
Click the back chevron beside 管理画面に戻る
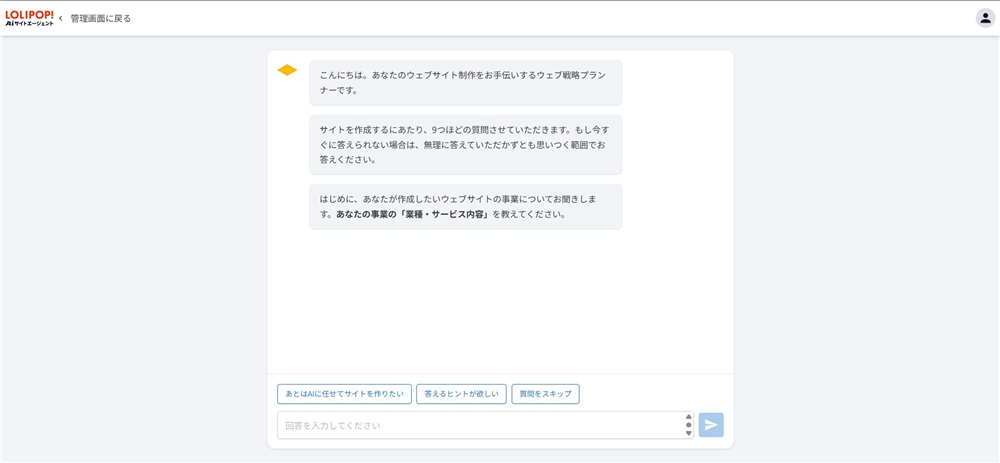(61, 18)
